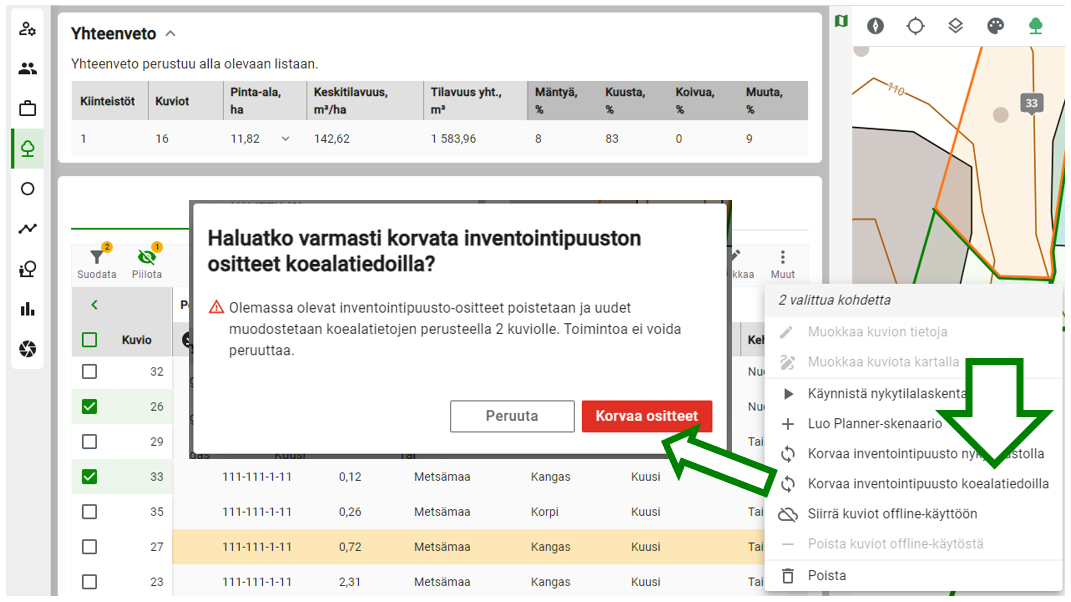Select Poista in the context menu

point(826,575)
